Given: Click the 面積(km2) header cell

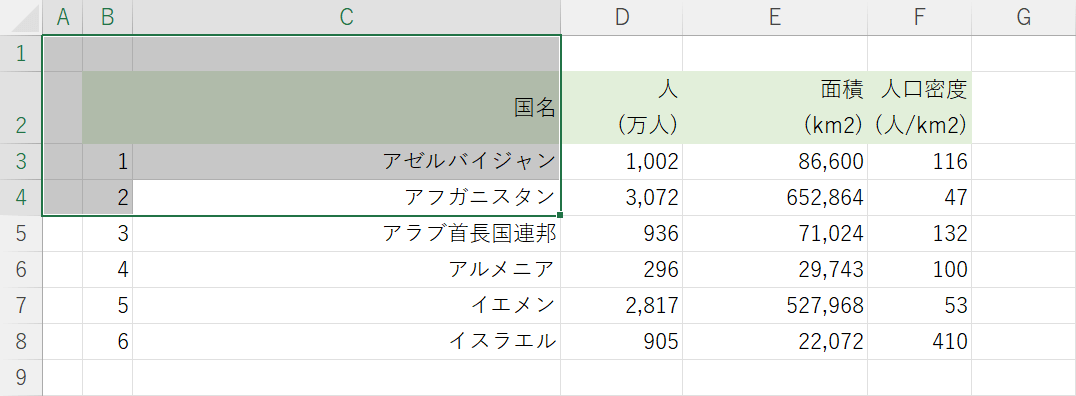Looking at the screenshot, I should point(775,108).
